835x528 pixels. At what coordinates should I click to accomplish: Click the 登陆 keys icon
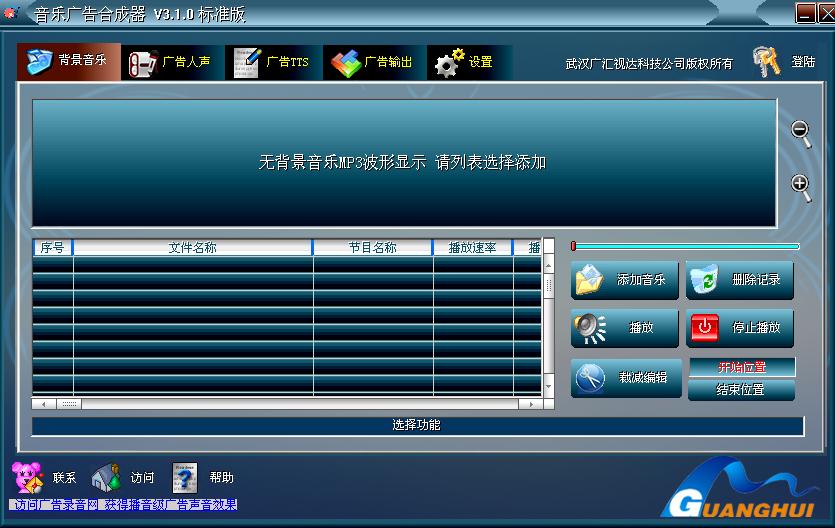pyautogui.click(x=766, y=62)
